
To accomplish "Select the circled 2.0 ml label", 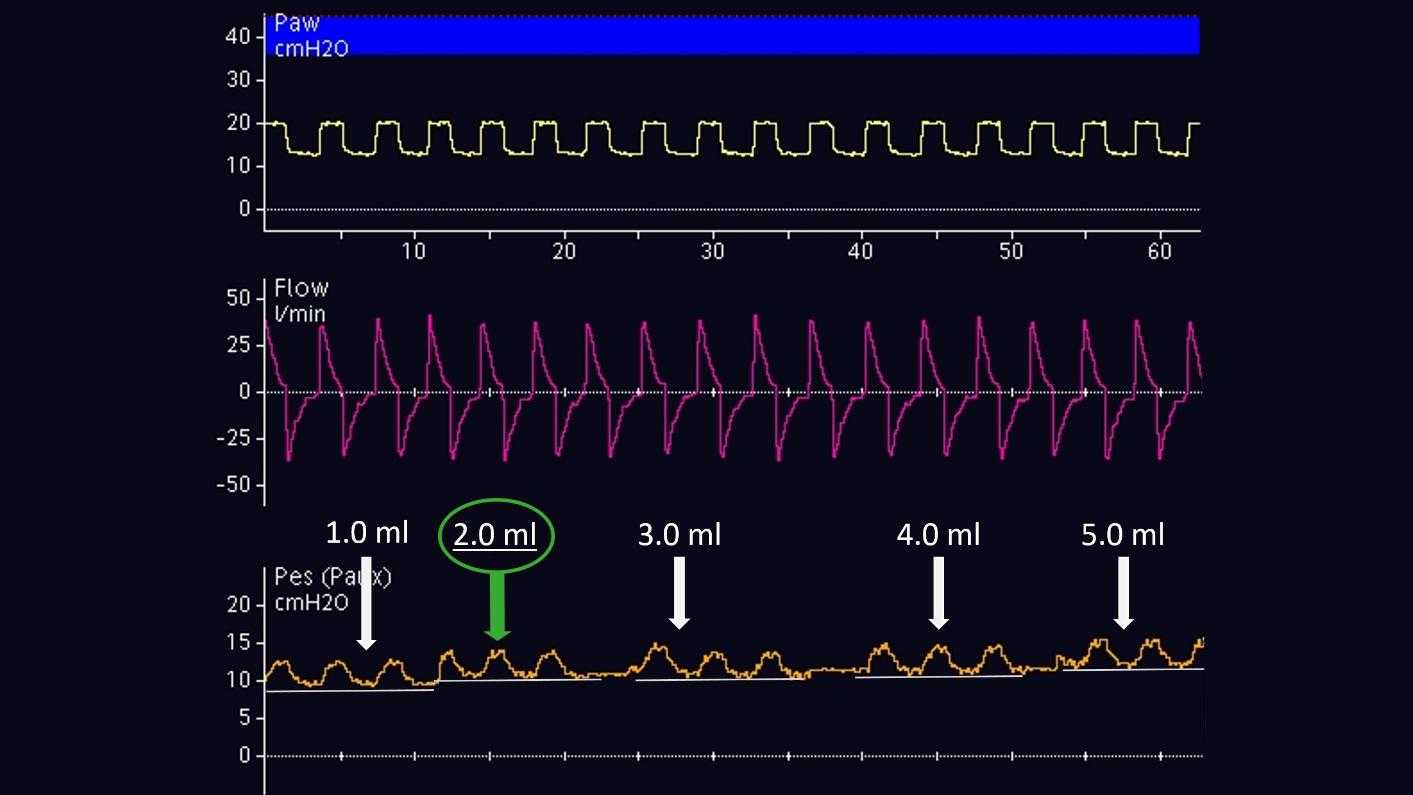I will [x=496, y=537].
